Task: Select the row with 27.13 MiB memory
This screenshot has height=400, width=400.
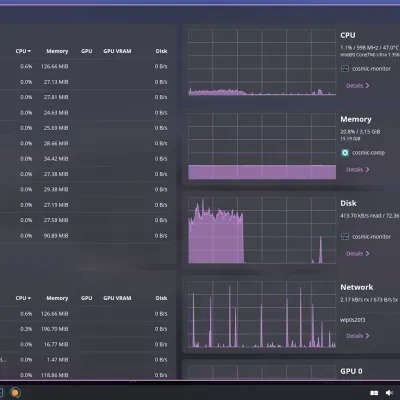Action: click(x=86, y=82)
